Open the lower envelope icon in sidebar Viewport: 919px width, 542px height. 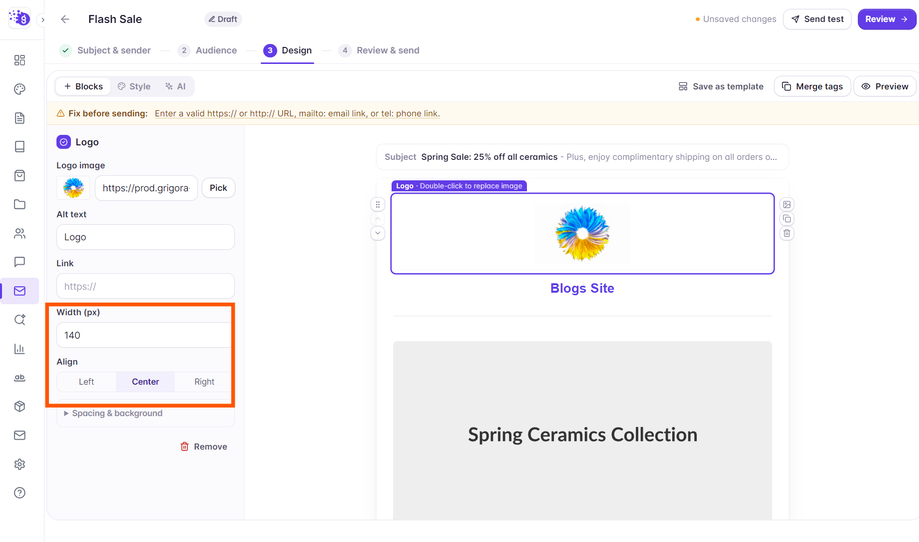tap(19, 435)
